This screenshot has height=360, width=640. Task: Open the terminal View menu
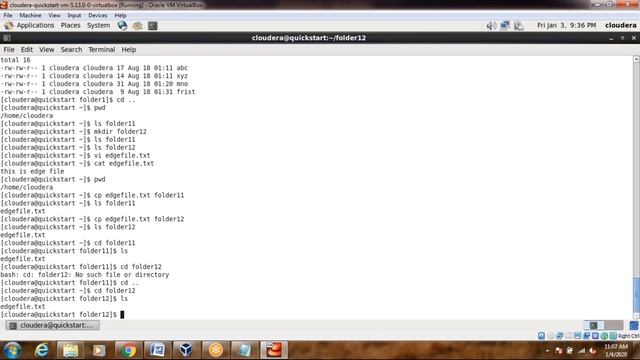click(47, 50)
